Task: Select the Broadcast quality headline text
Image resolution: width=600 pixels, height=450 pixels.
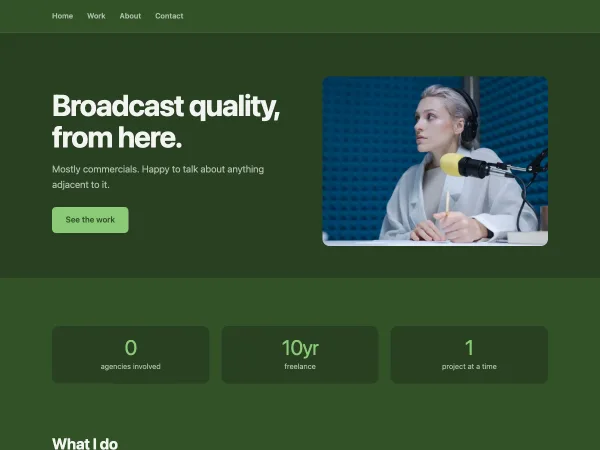Action: (166, 121)
